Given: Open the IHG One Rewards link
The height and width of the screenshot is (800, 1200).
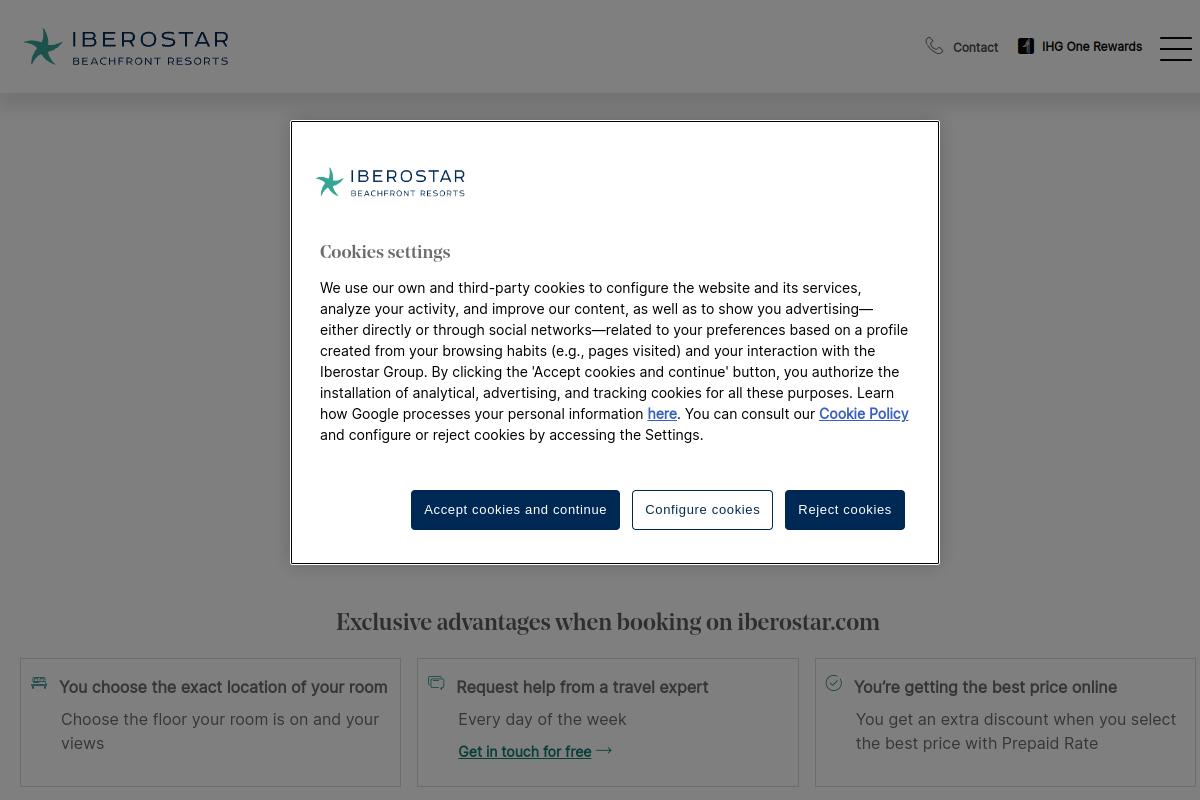Looking at the screenshot, I should (x=1091, y=46).
